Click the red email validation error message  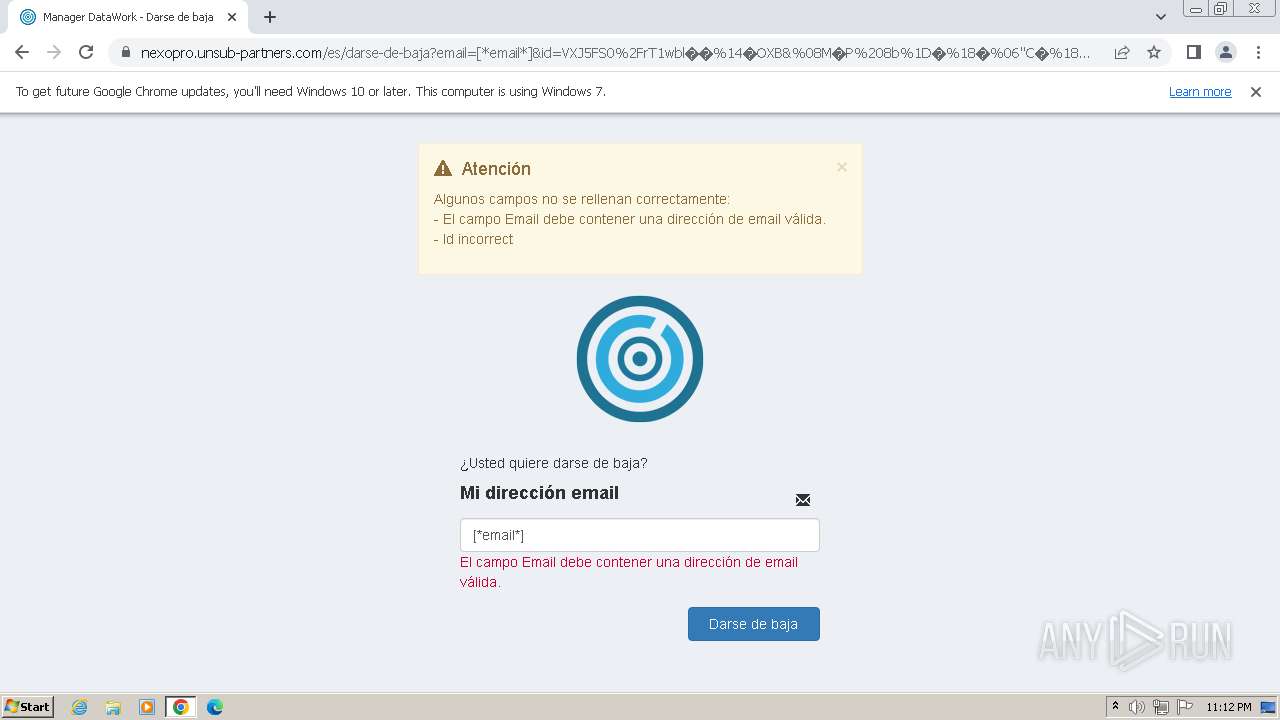(x=629, y=572)
